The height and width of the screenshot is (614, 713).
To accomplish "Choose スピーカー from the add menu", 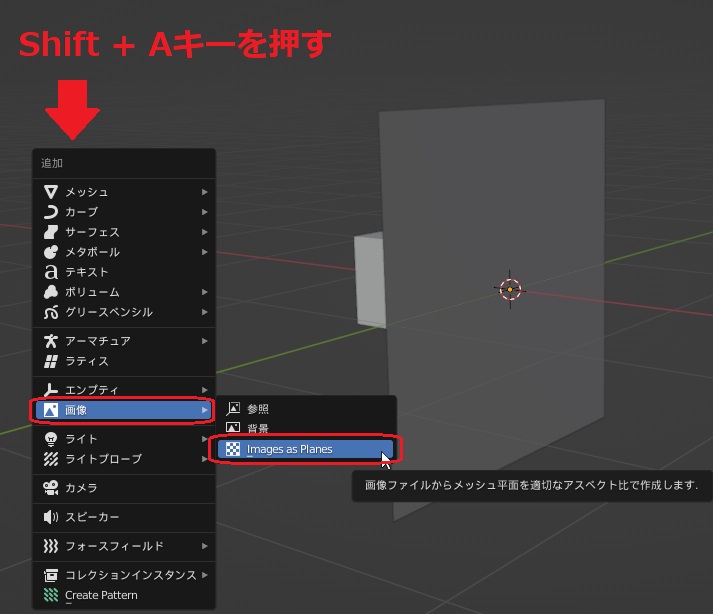I will tap(124, 517).
